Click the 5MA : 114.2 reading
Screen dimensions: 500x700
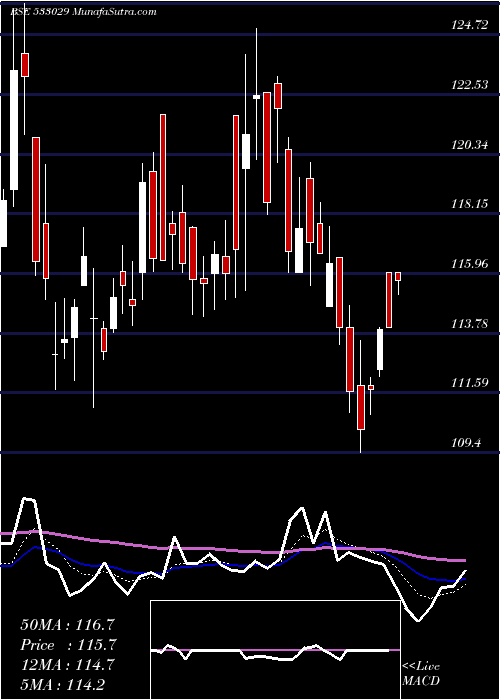coord(63,684)
